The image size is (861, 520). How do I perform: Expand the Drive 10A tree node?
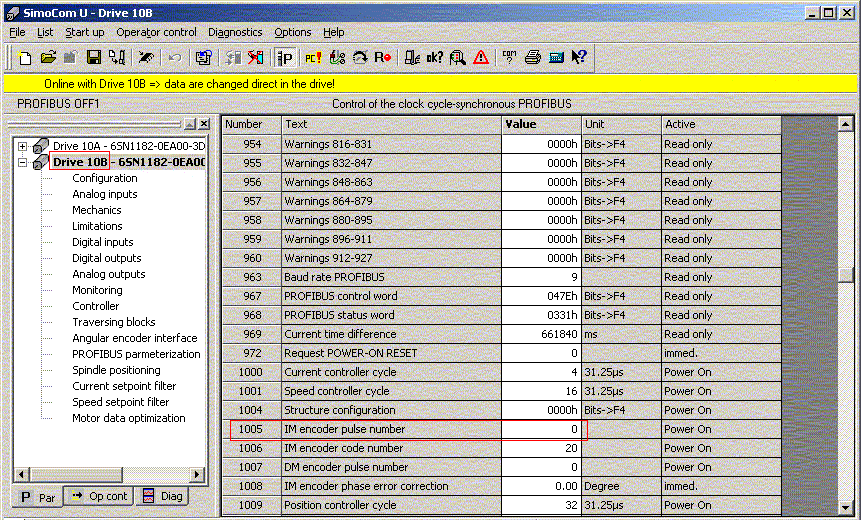coord(23,146)
